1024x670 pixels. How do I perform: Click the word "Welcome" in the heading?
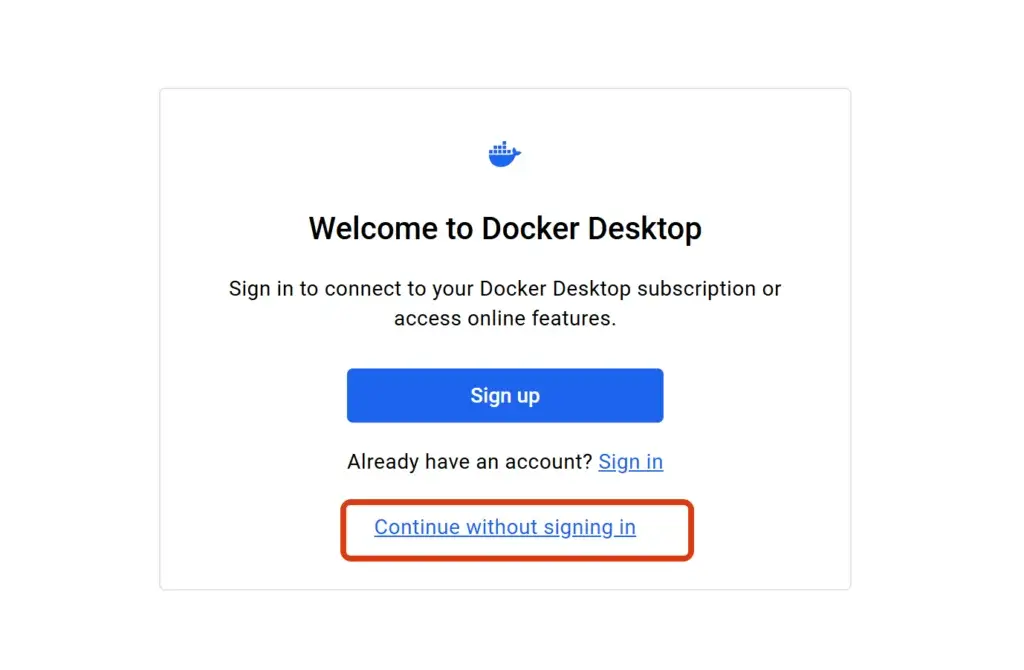[x=375, y=229]
